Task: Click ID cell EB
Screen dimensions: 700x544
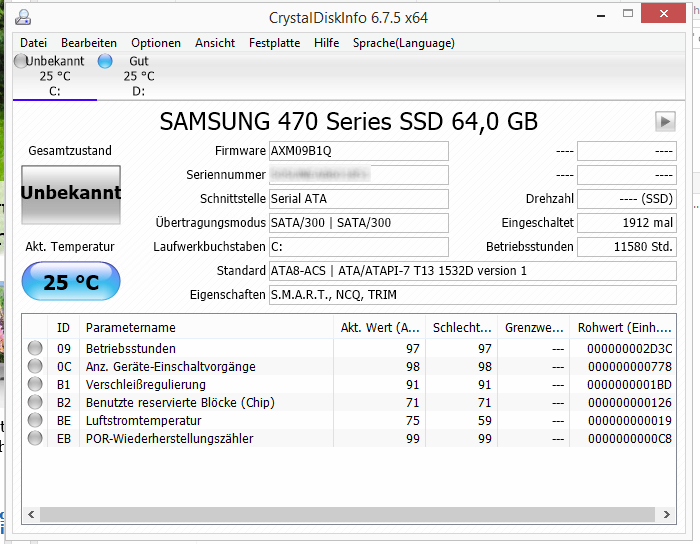Action: click(x=64, y=439)
